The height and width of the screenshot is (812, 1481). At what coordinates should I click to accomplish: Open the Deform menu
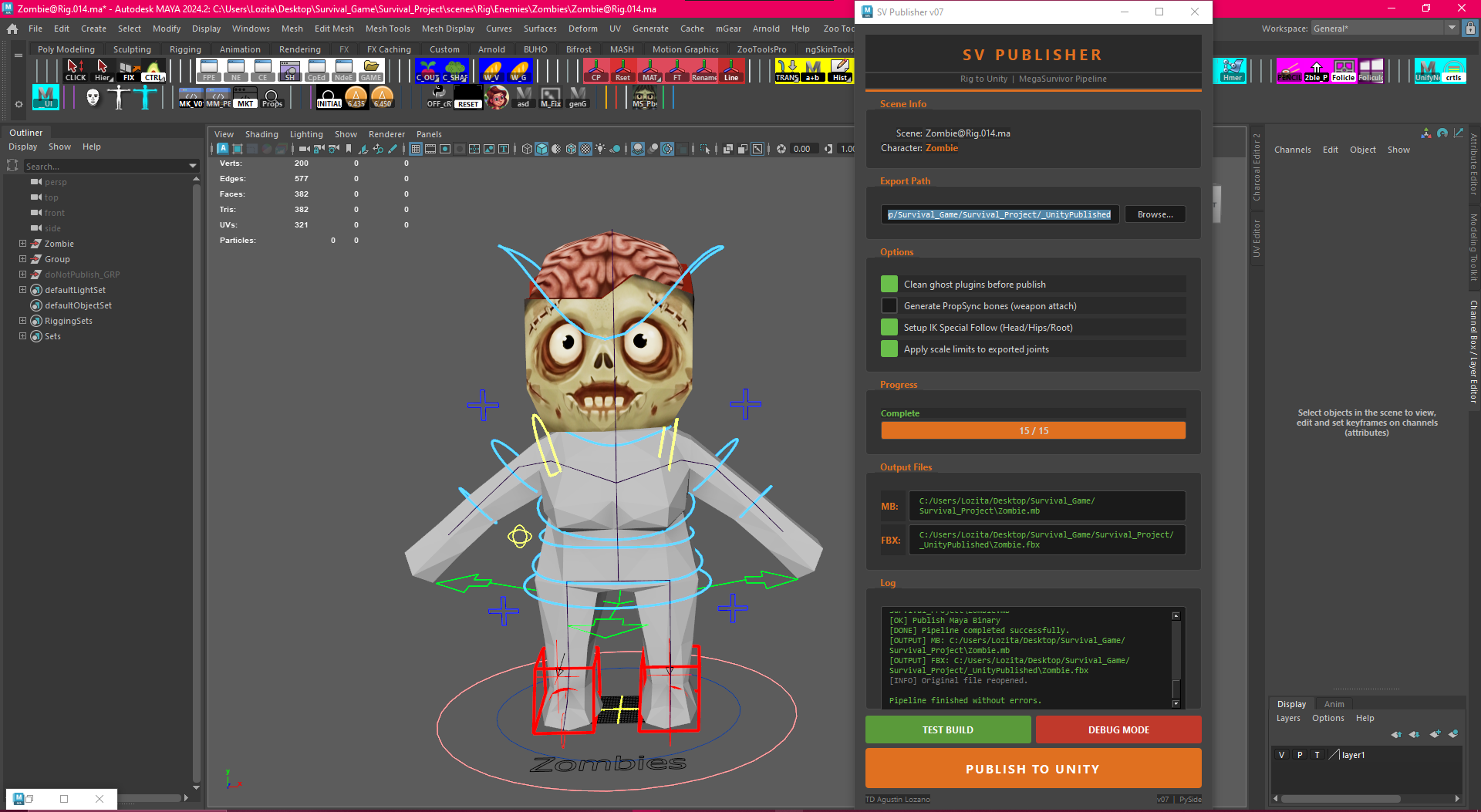point(582,29)
